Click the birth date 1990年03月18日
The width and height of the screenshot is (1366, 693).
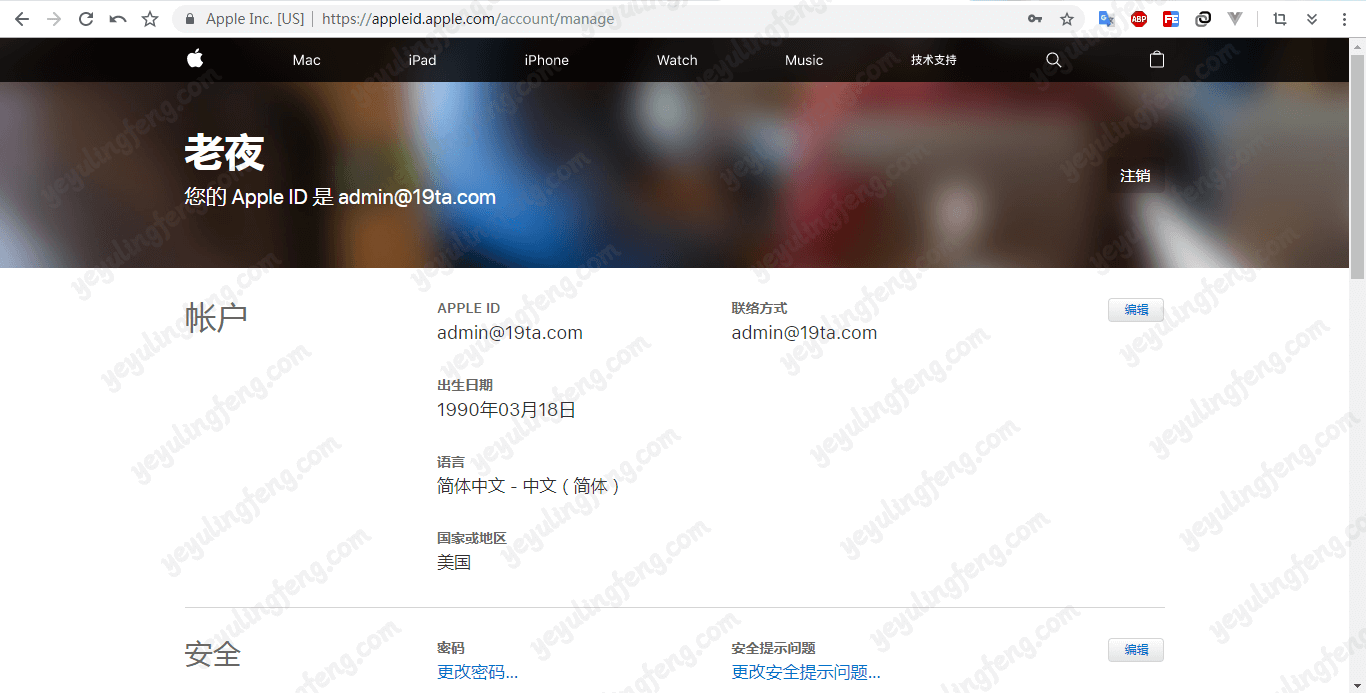pos(506,410)
